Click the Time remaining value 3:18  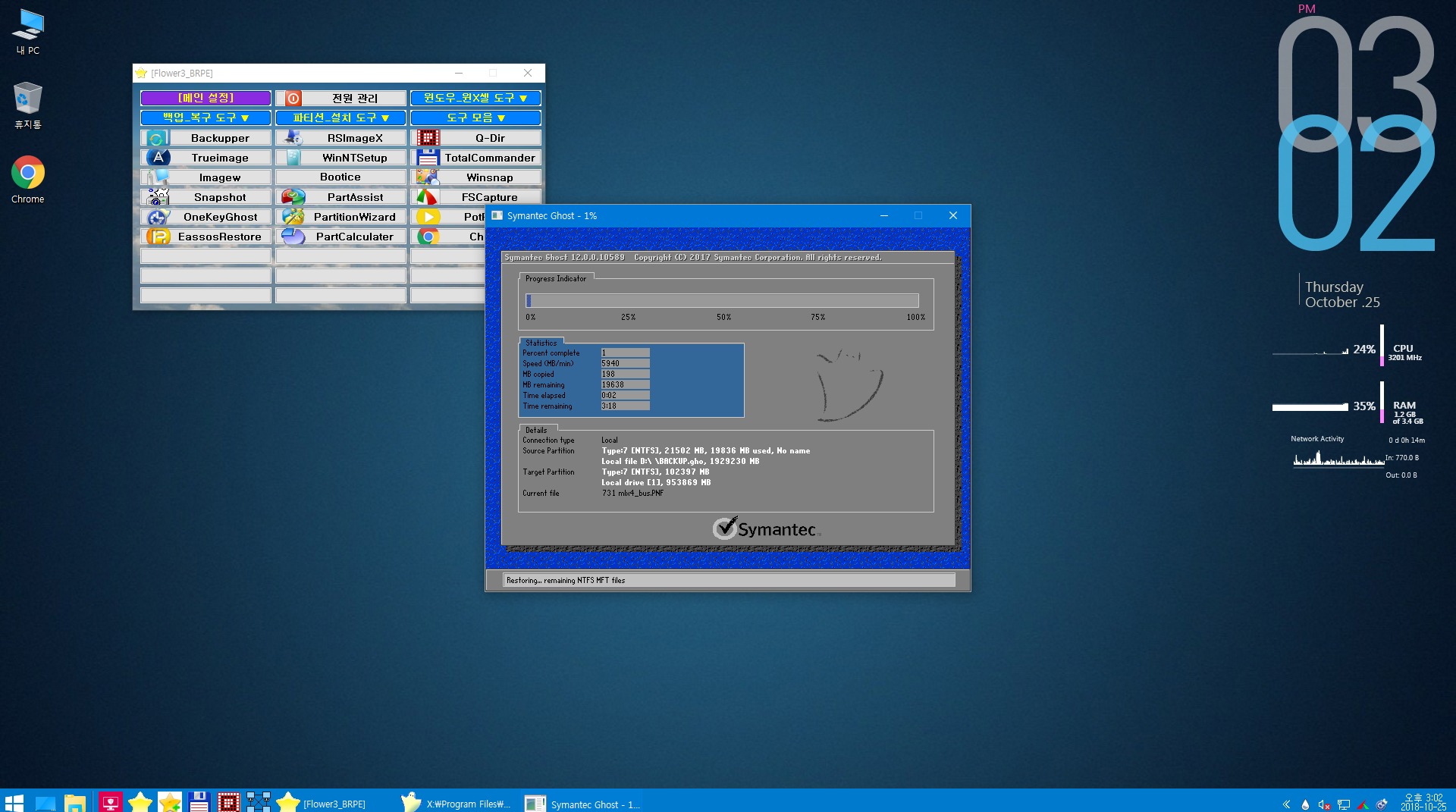625,406
